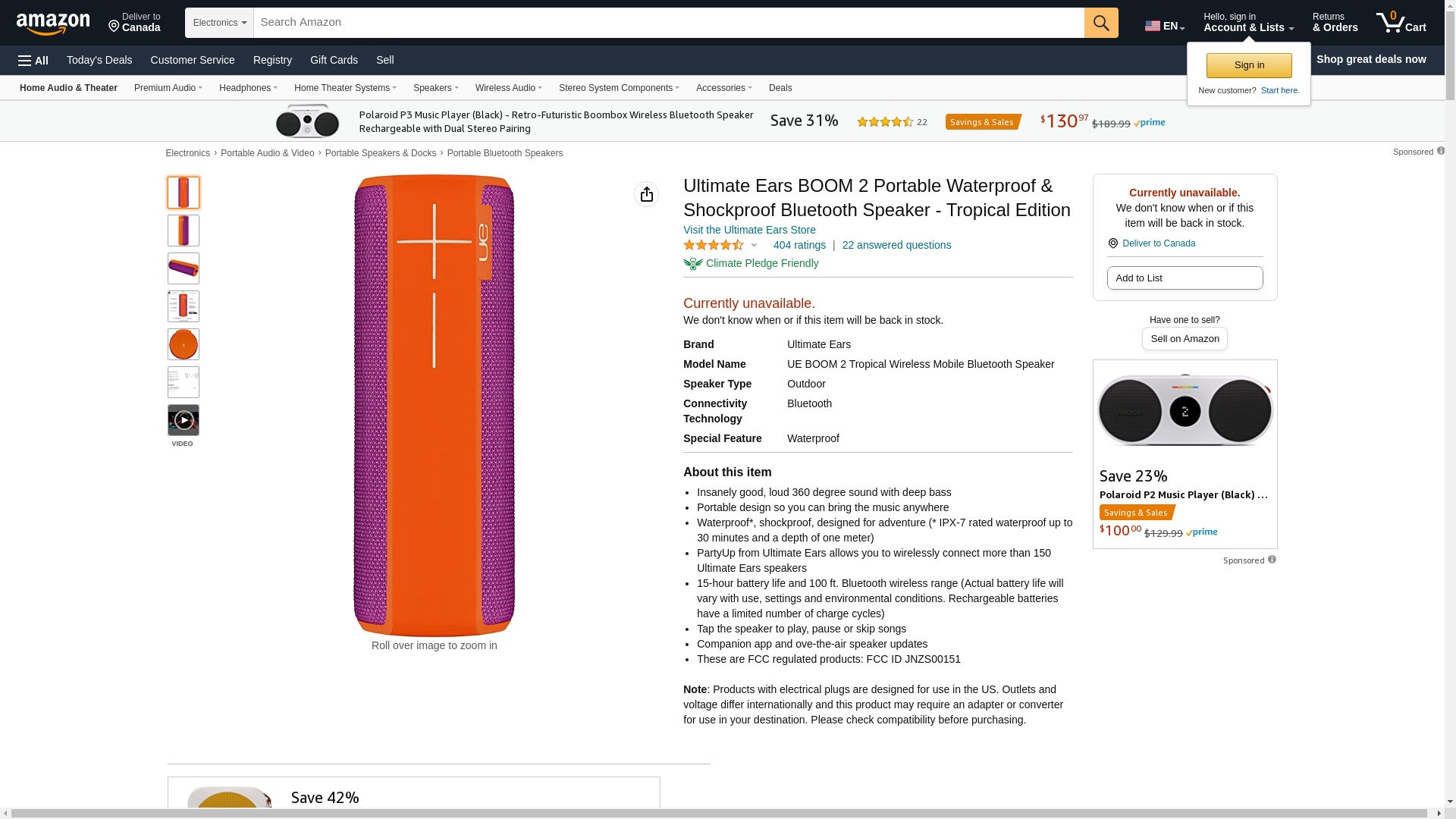The width and height of the screenshot is (1456, 819).
Task: Open the Today's Deals nav item
Action: tap(99, 60)
